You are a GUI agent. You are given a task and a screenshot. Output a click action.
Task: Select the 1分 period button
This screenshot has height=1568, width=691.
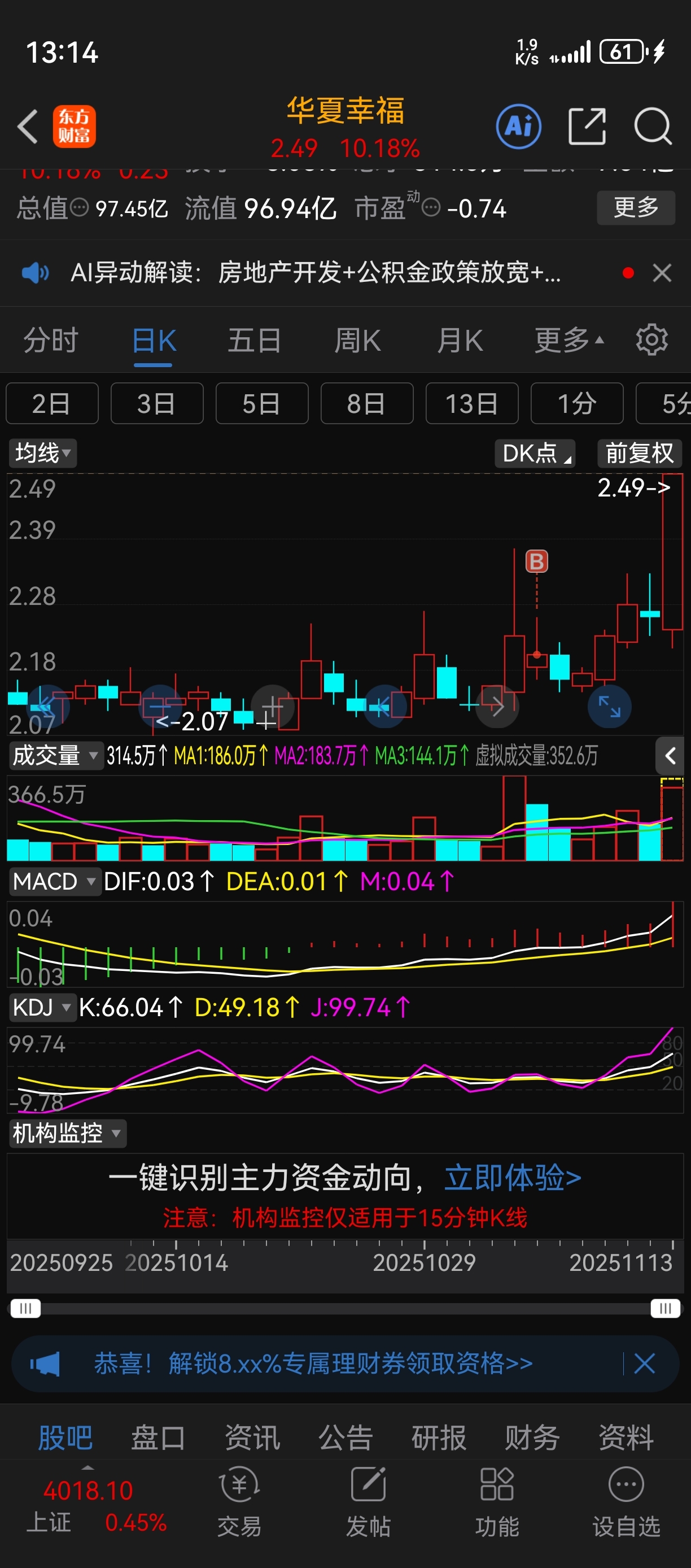coord(578,403)
